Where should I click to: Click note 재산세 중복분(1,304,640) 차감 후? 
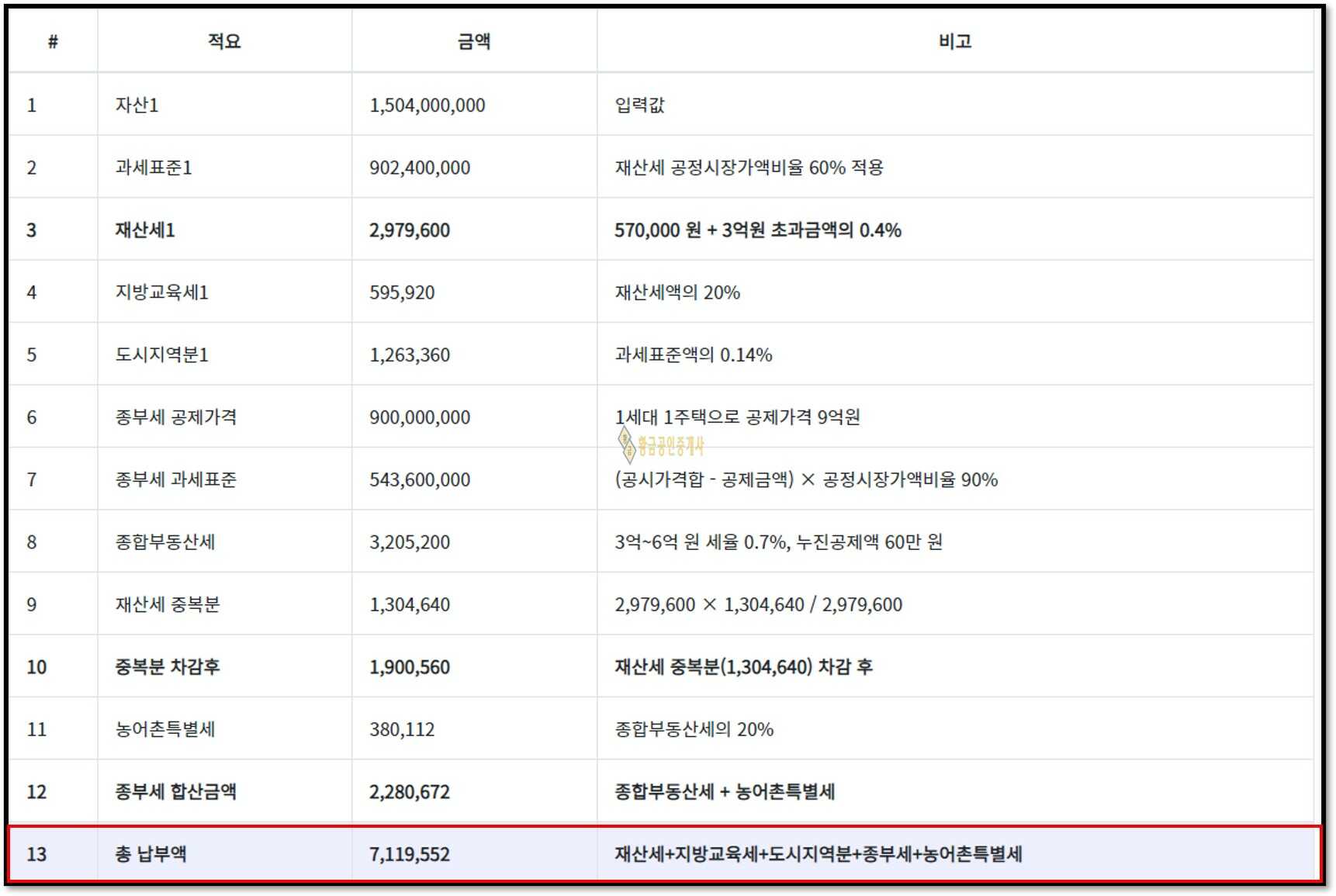click(744, 667)
